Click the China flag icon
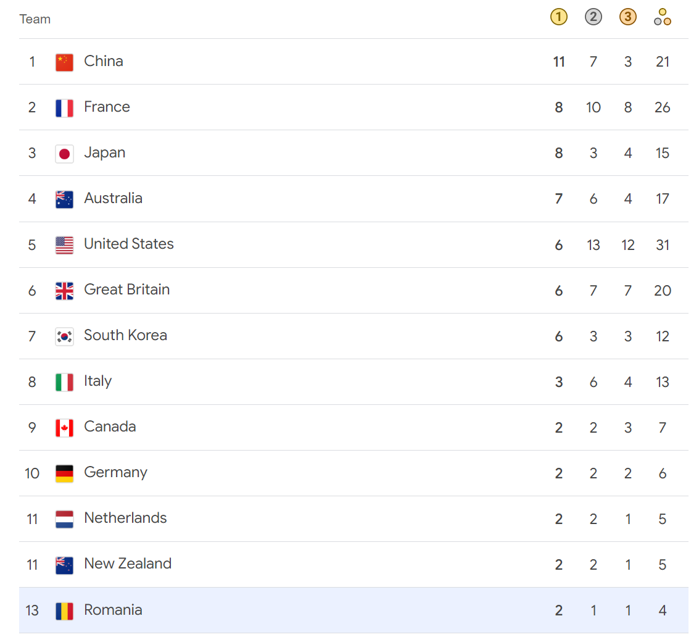This screenshot has width=699, height=637. point(65,62)
